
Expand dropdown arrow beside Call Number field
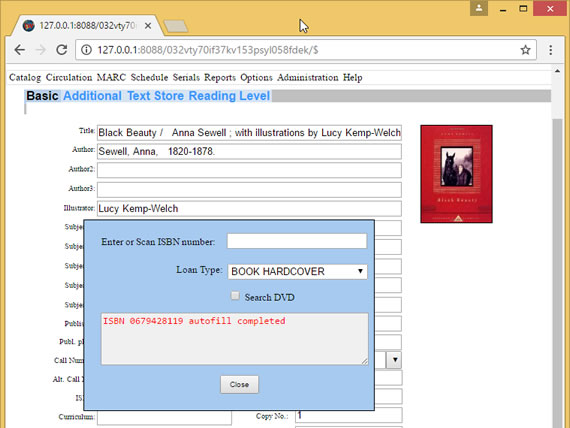394,360
